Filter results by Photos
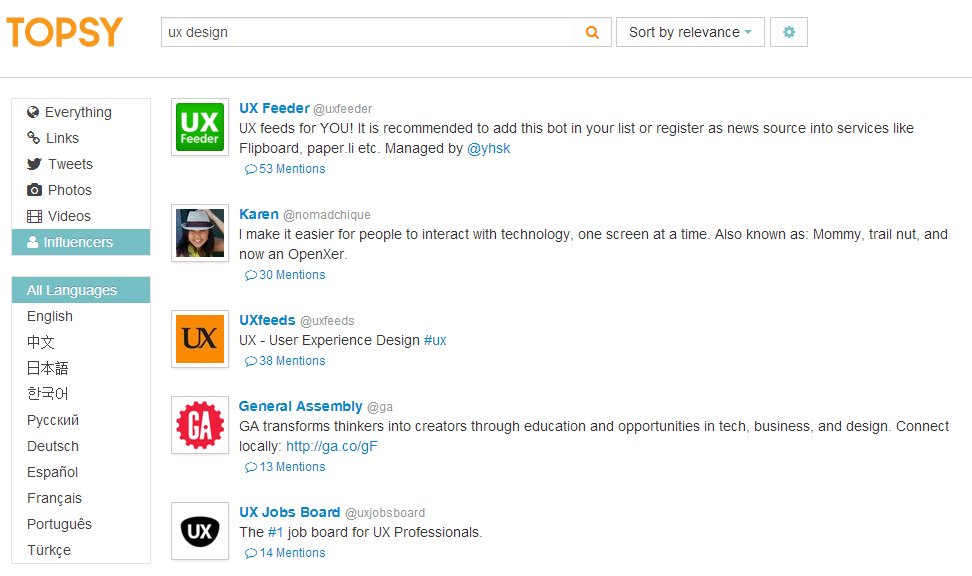972x576 pixels. [69, 190]
